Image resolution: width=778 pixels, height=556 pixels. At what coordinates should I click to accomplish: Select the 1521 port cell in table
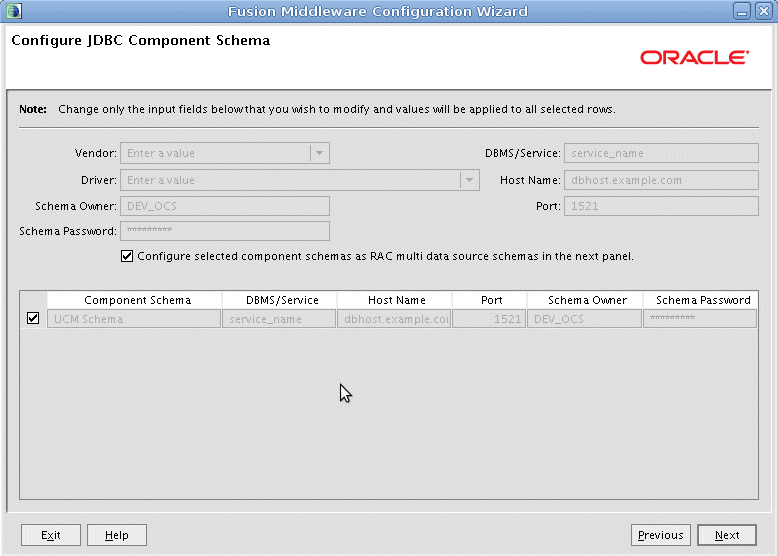pos(489,319)
